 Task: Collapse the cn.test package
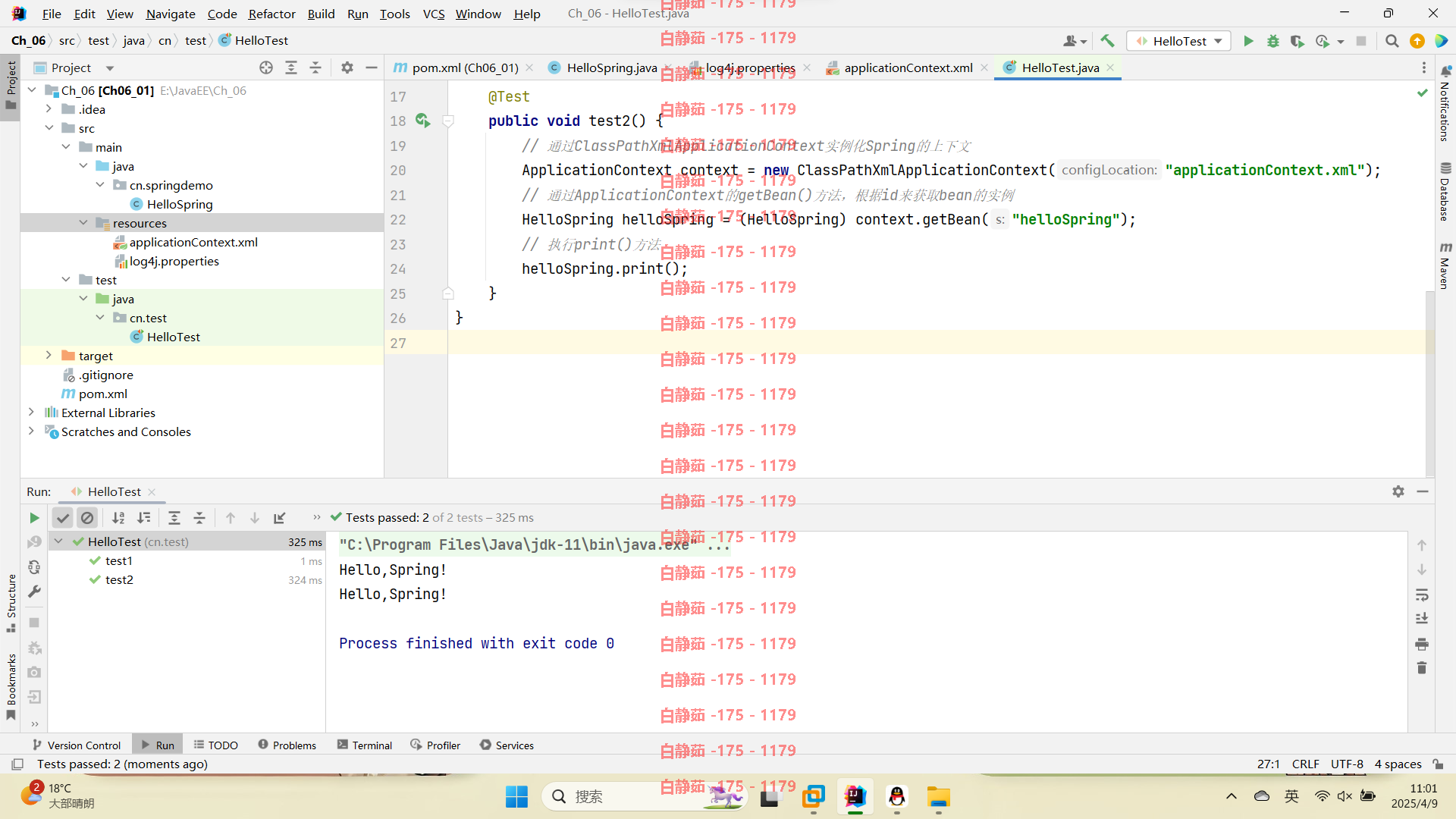100,318
